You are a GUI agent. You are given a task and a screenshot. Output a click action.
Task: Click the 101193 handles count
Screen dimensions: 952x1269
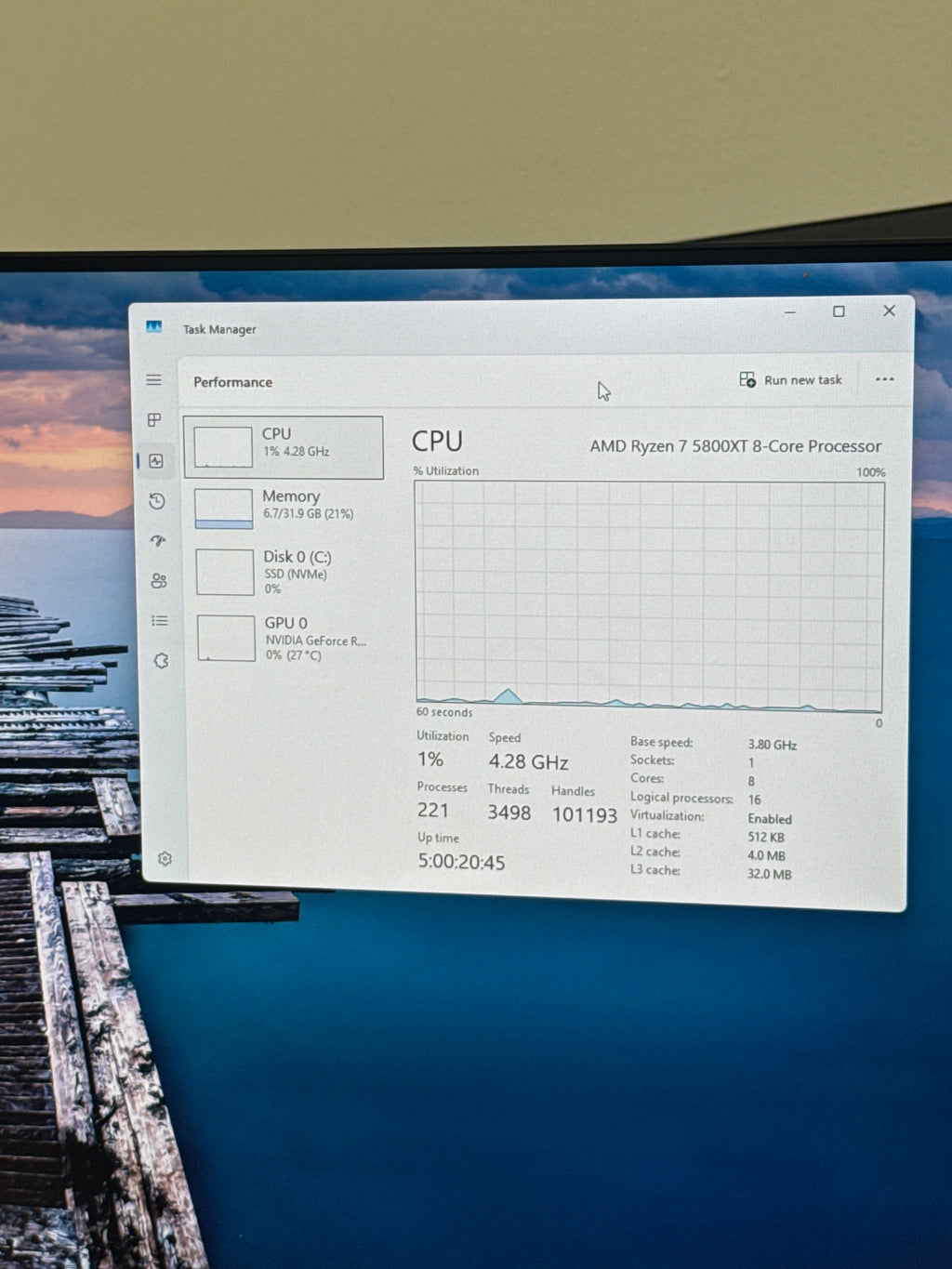pos(585,815)
